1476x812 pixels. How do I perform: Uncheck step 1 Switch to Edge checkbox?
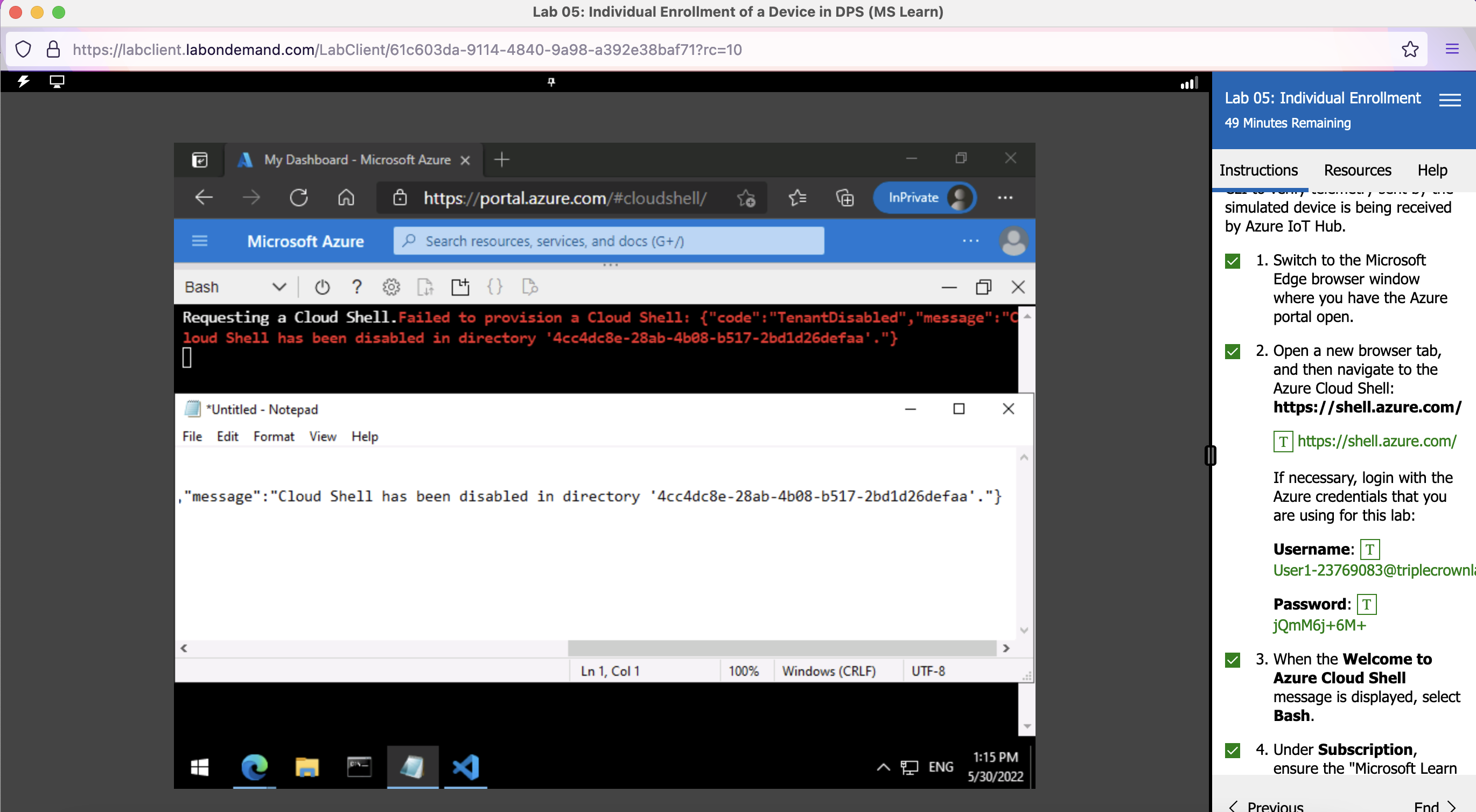[x=1233, y=261]
